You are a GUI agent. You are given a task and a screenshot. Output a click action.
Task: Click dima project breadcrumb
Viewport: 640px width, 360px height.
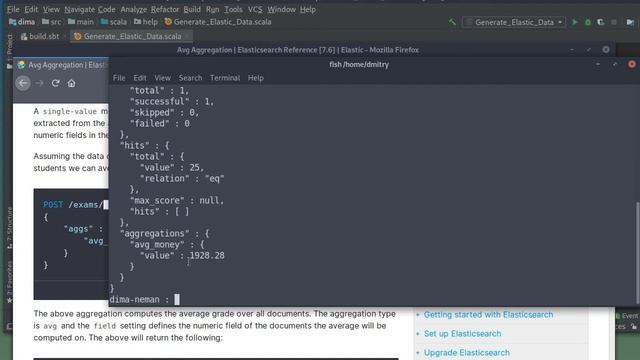coord(22,22)
